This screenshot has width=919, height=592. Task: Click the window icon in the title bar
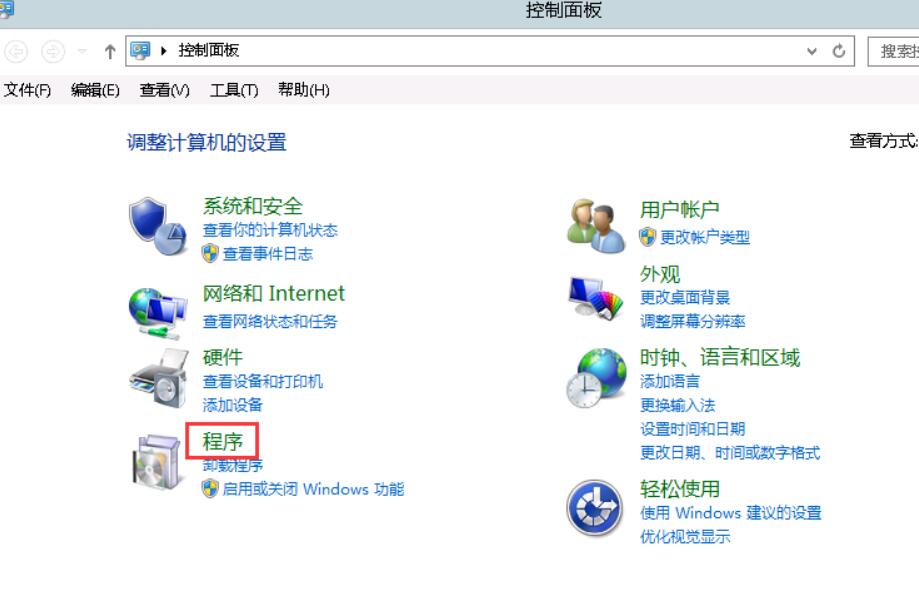tap(6, 9)
